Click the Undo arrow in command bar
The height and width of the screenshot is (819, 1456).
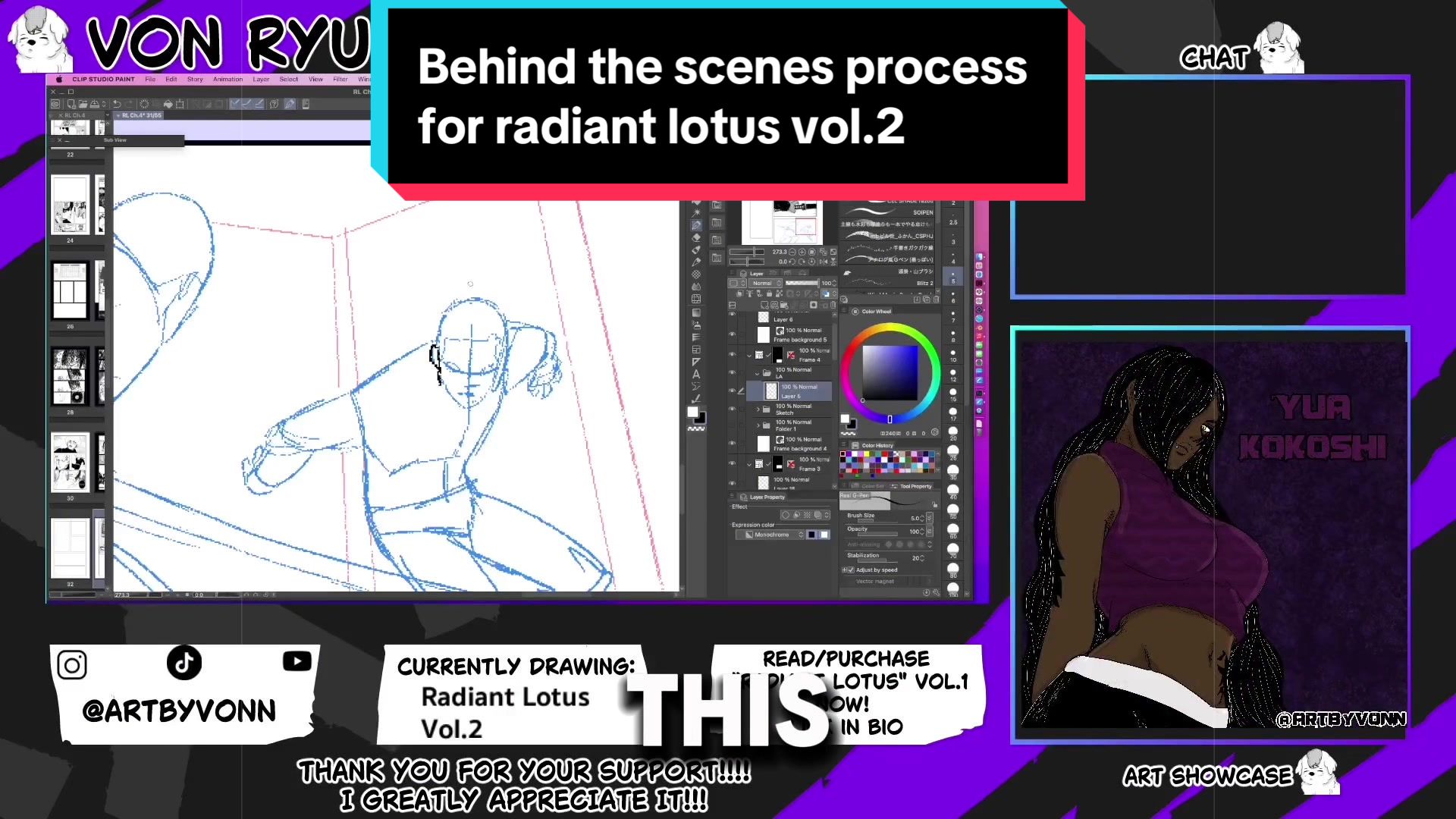pos(118,104)
